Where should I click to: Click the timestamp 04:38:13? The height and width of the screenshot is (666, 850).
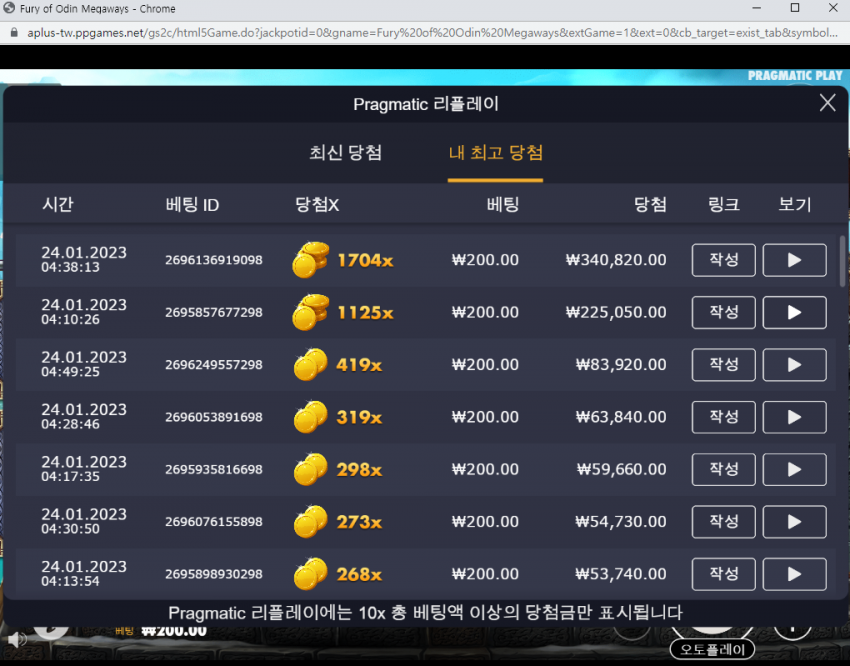pyautogui.click(x=70, y=267)
